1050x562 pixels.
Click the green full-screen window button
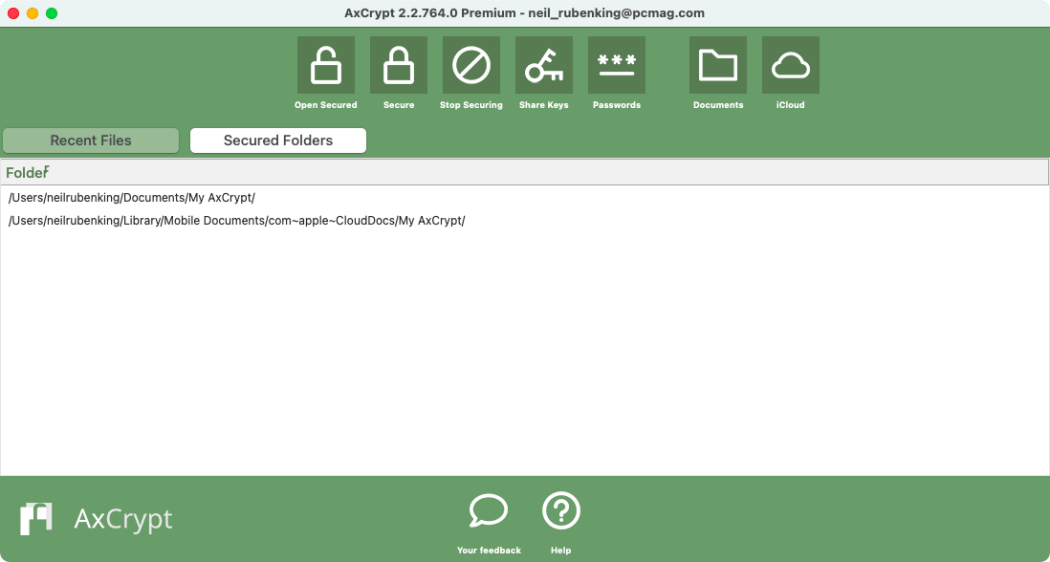52,13
